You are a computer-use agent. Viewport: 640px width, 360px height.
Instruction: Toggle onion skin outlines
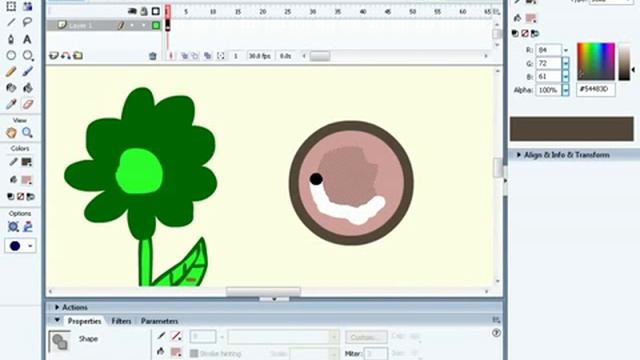[195, 56]
